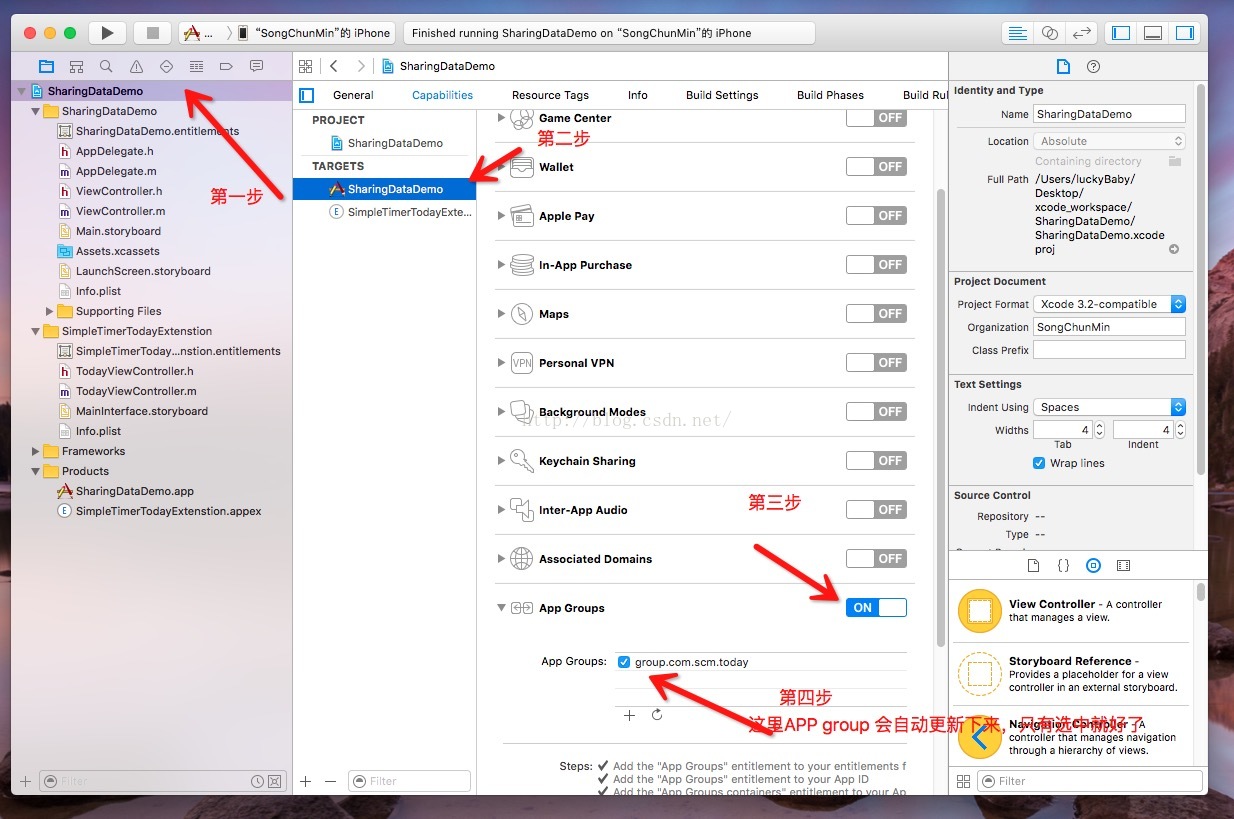Switch to the Version editor
The height and width of the screenshot is (819, 1234).
coord(1081,33)
